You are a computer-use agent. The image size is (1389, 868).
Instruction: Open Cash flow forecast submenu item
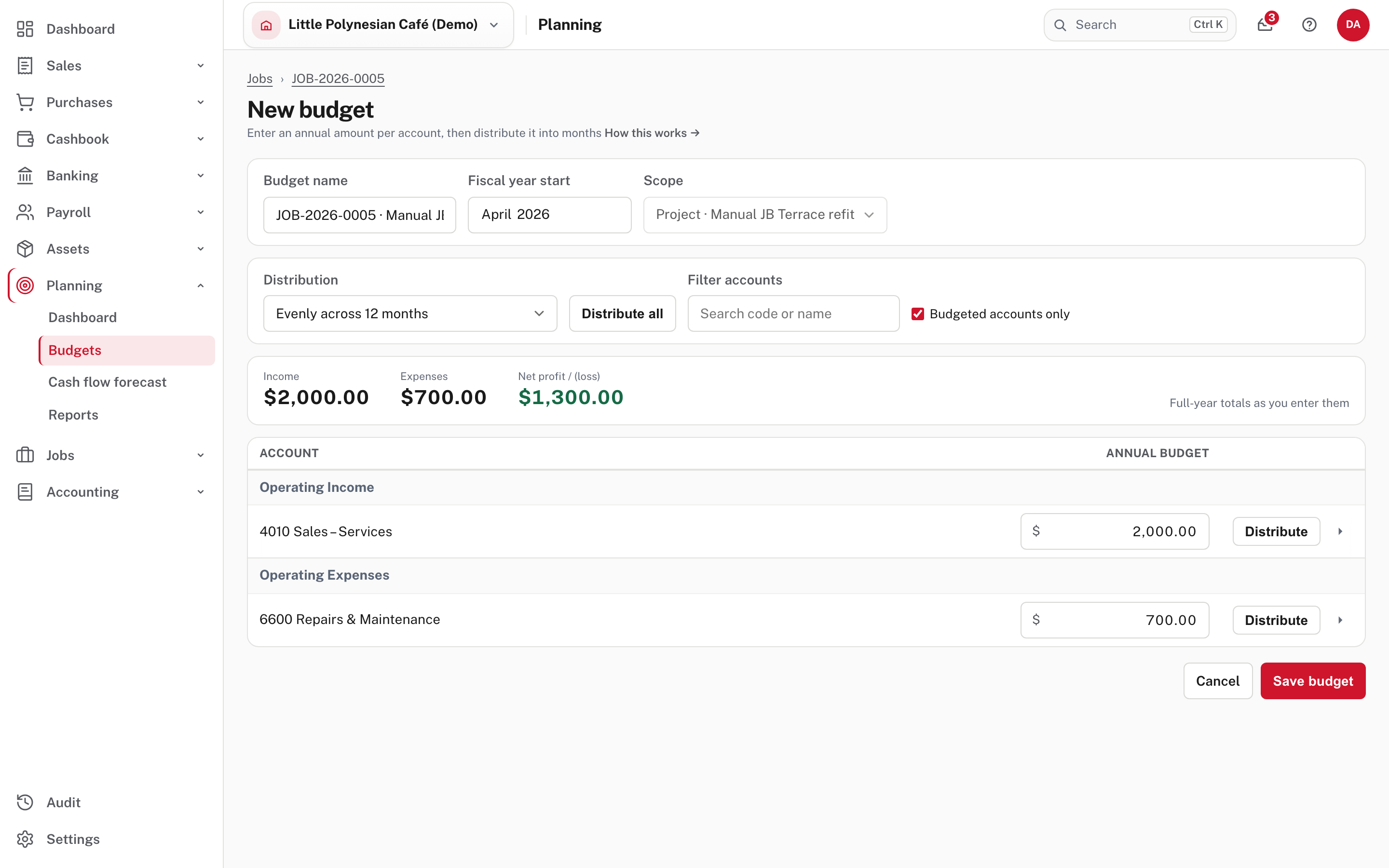108,382
